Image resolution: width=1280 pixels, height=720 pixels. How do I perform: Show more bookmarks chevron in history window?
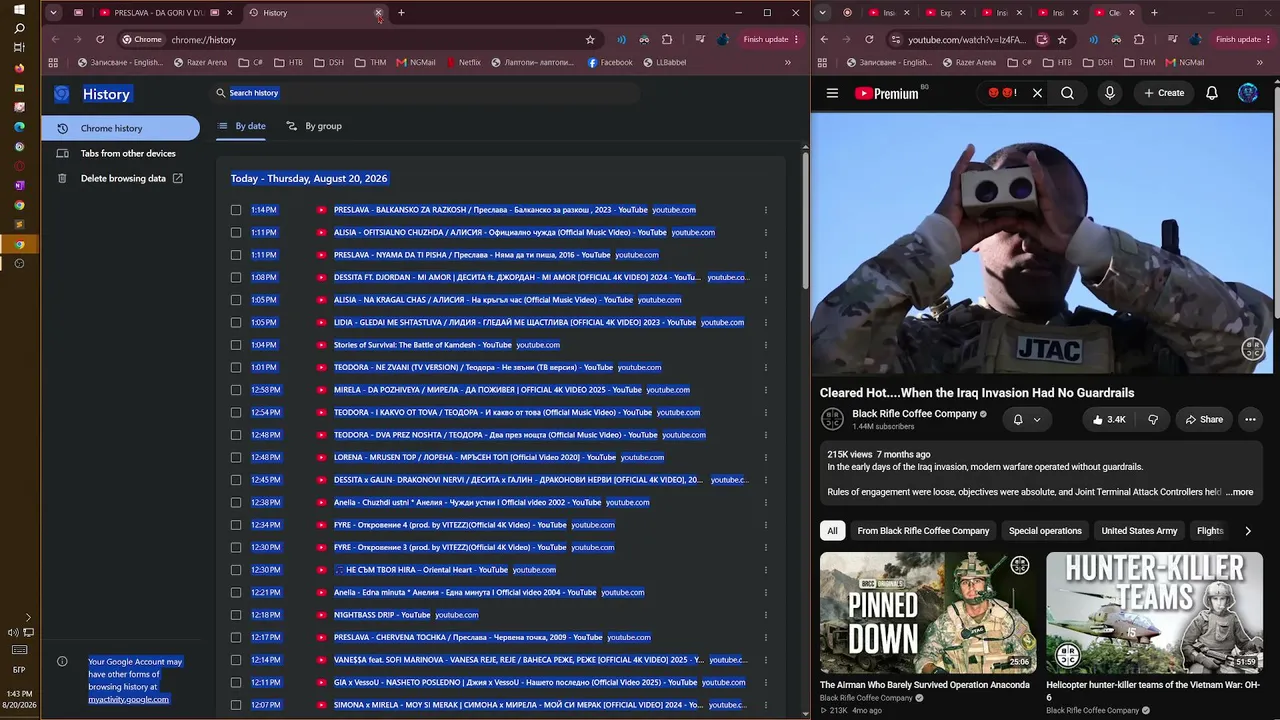pyautogui.click(x=788, y=62)
